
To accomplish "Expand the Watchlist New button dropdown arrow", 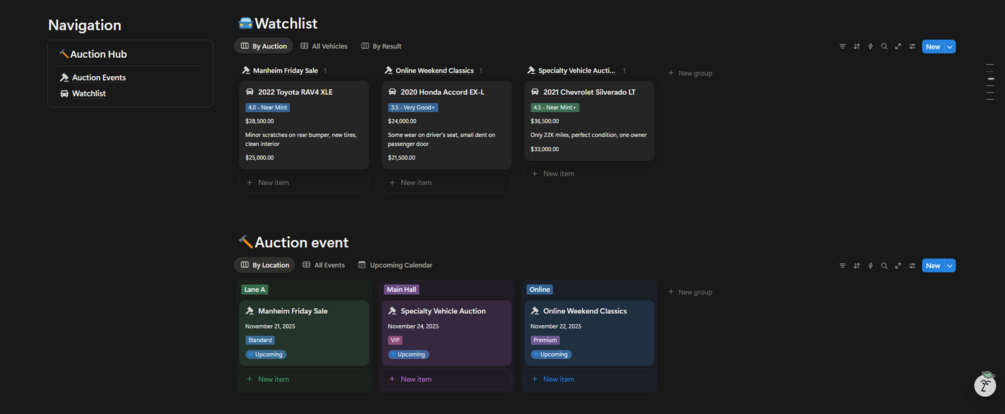I will click(950, 46).
